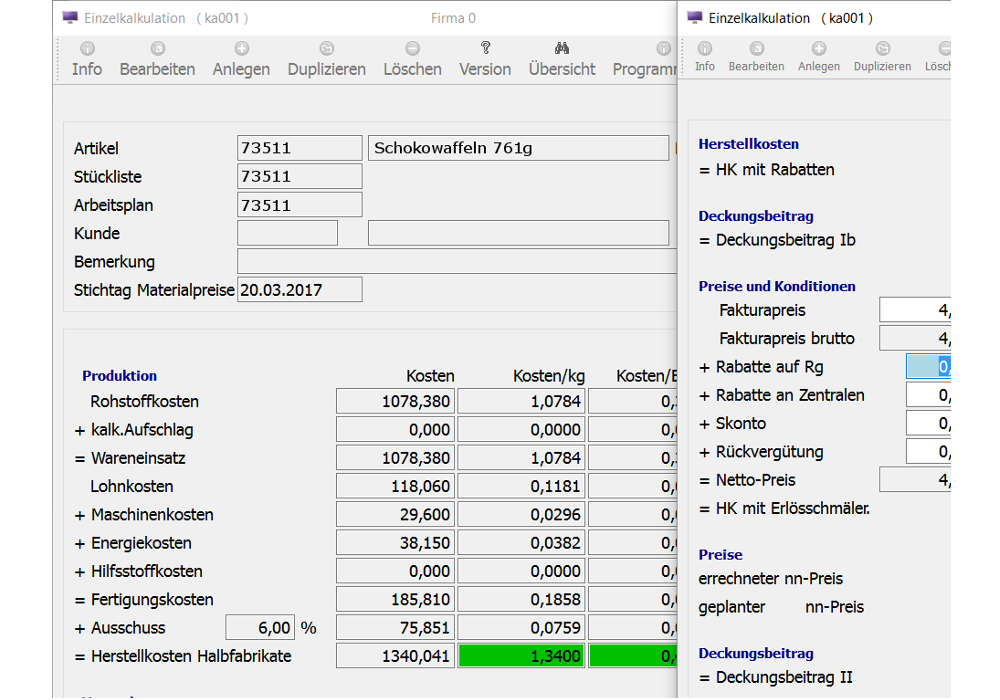The height and width of the screenshot is (700, 1000).
Task: Click the highlighted Rabatte auf Rg field
Action: click(x=928, y=367)
